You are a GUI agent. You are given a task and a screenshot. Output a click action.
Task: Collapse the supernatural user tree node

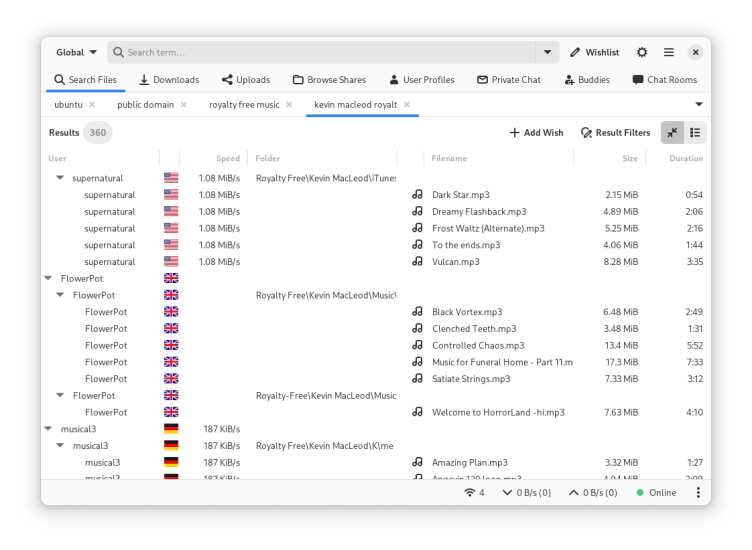pyautogui.click(x=61, y=178)
